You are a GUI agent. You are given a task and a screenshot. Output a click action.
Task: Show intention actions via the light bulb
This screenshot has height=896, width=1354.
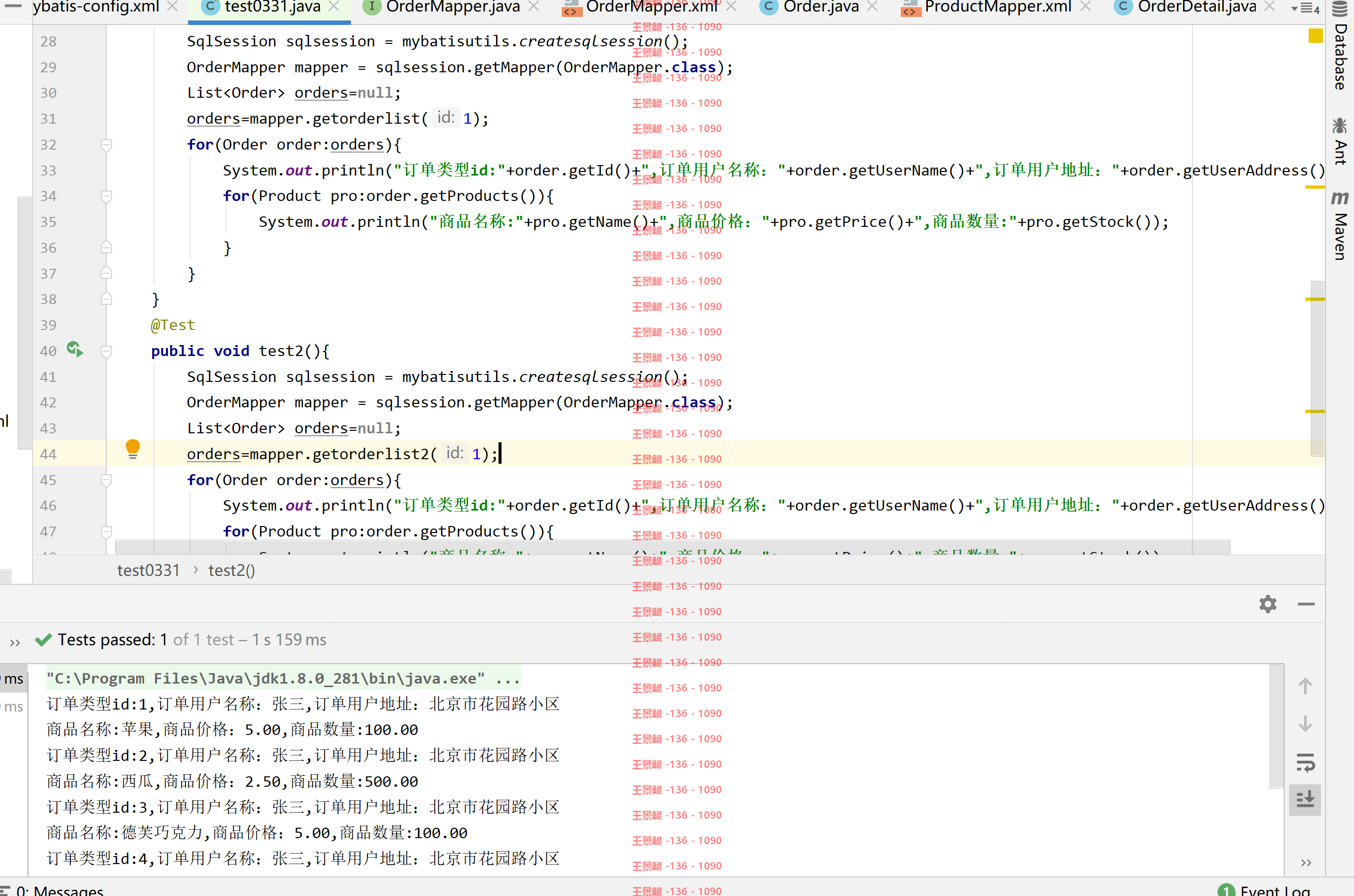pyautogui.click(x=133, y=449)
